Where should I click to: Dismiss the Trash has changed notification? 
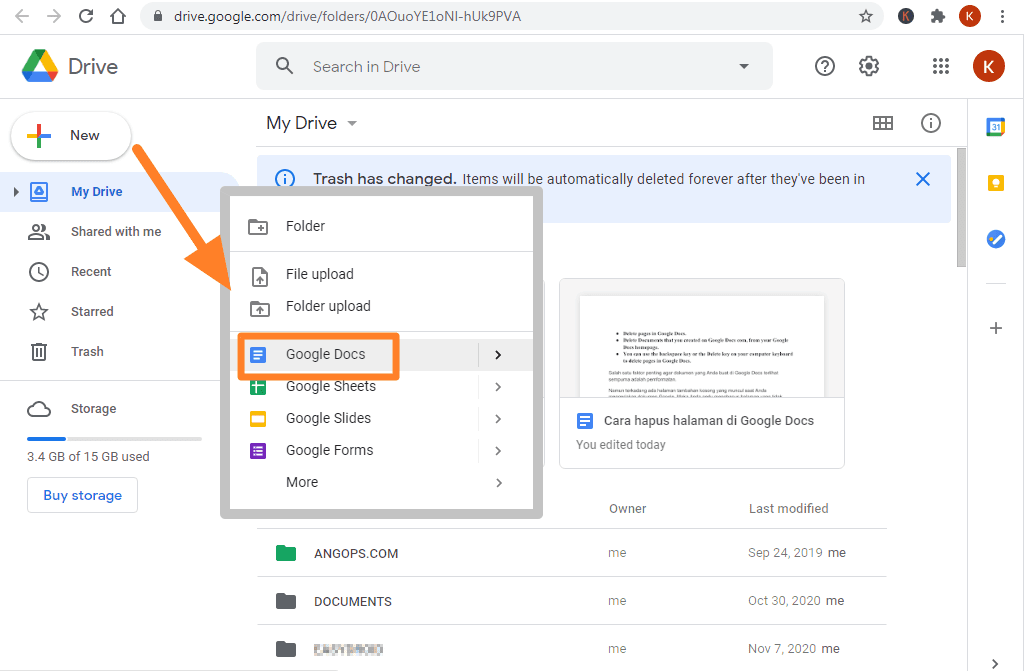click(922, 180)
